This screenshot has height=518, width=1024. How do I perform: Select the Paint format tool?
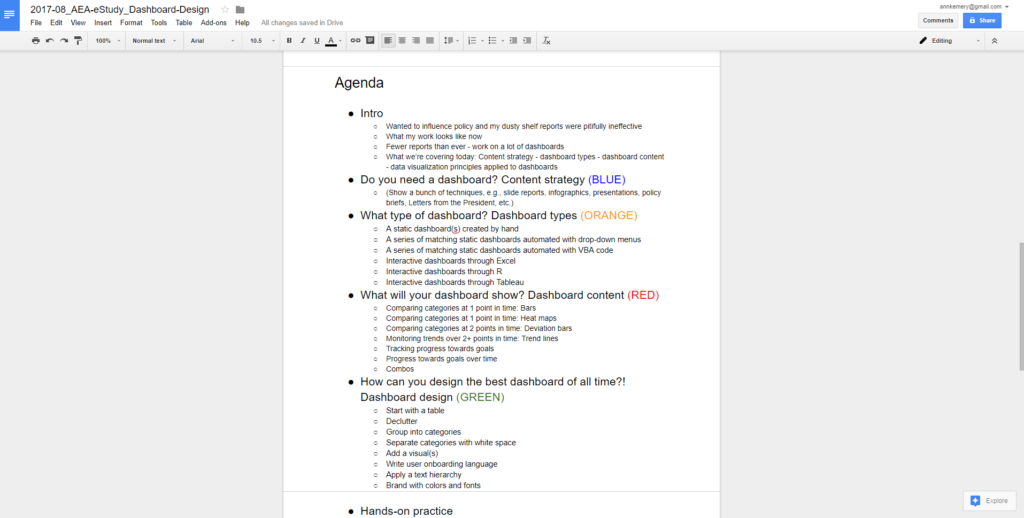point(78,41)
